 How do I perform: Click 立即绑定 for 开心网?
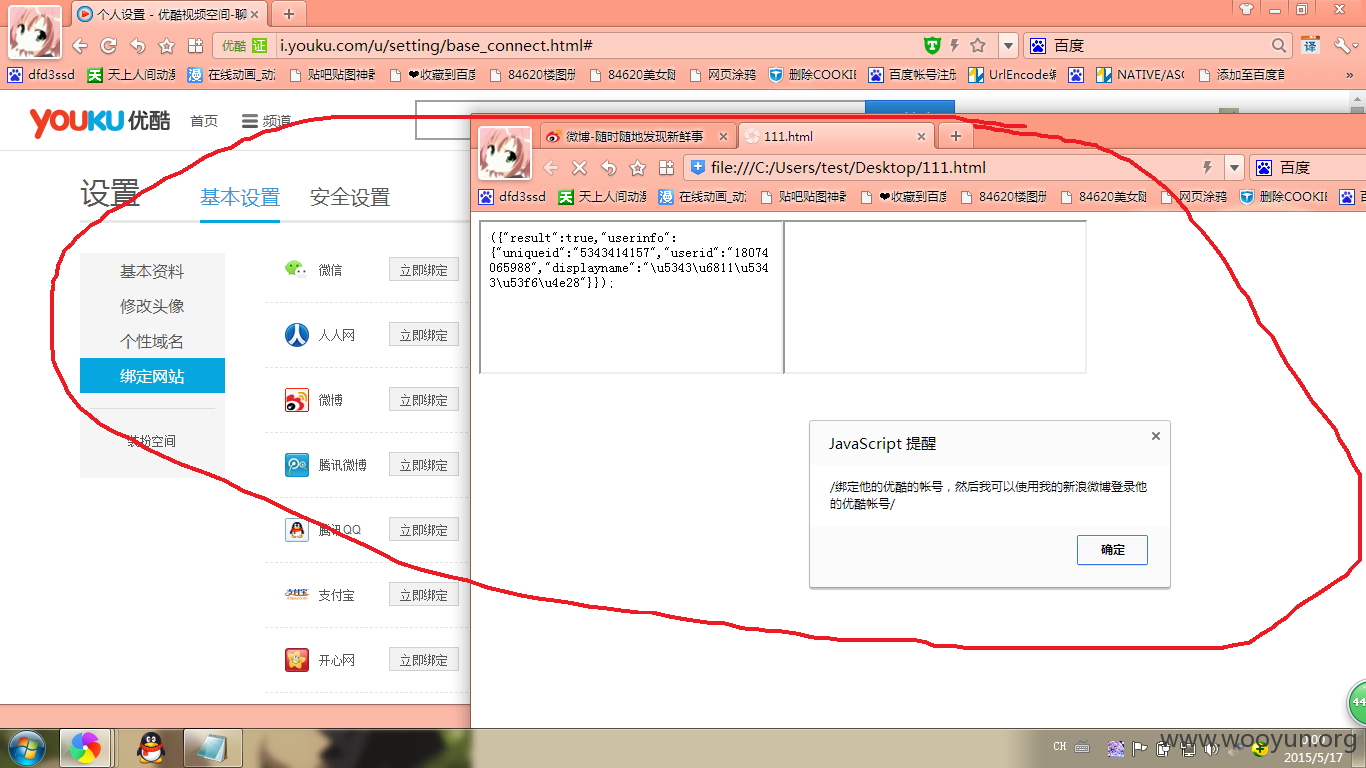[424, 660]
